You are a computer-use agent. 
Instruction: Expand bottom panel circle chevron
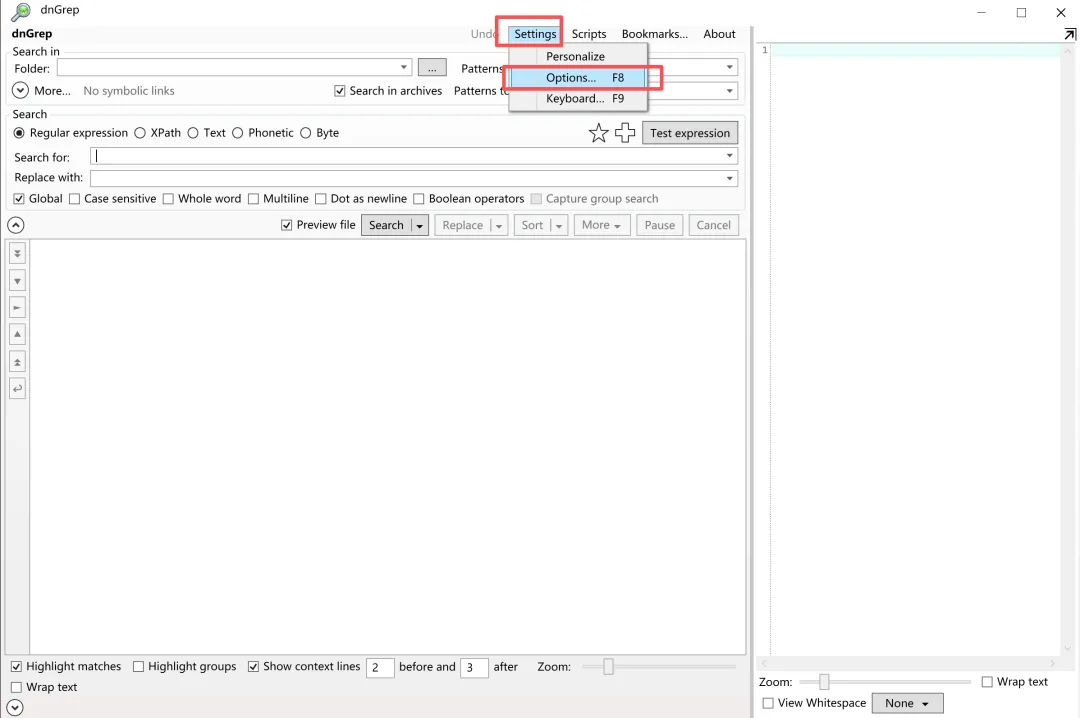(14, 708)
